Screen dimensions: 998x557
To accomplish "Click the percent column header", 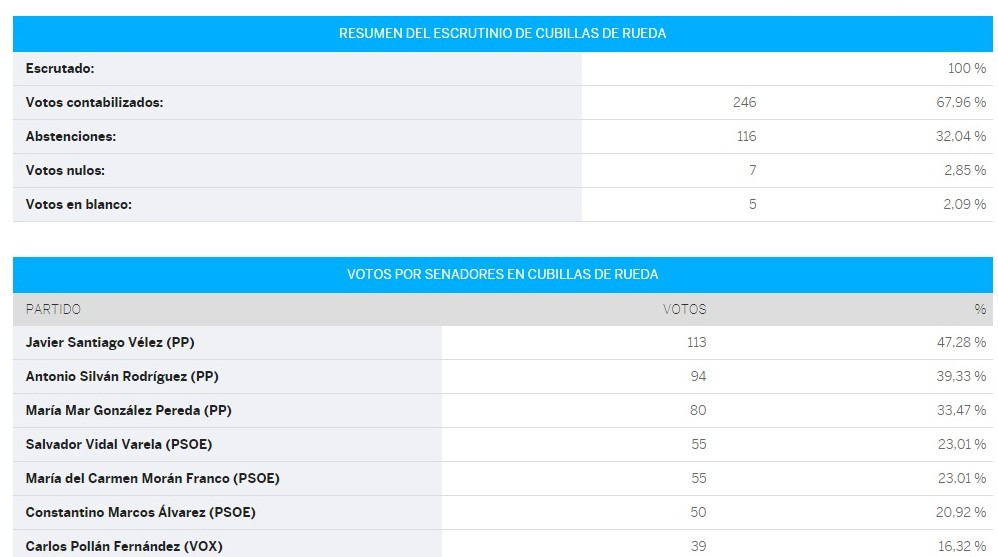I will (980, 309).
